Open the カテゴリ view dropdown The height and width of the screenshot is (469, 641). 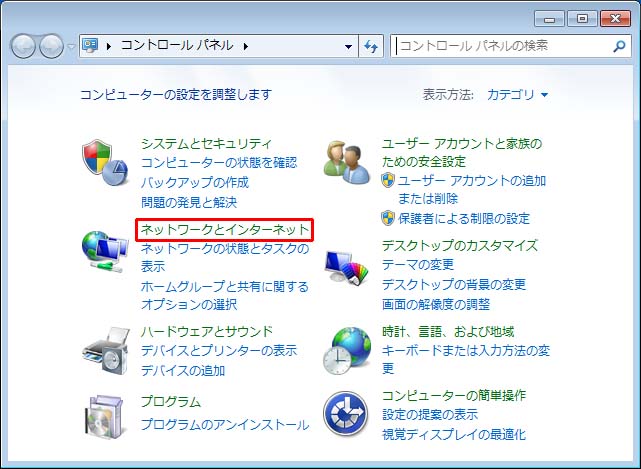tap(517, 94)
